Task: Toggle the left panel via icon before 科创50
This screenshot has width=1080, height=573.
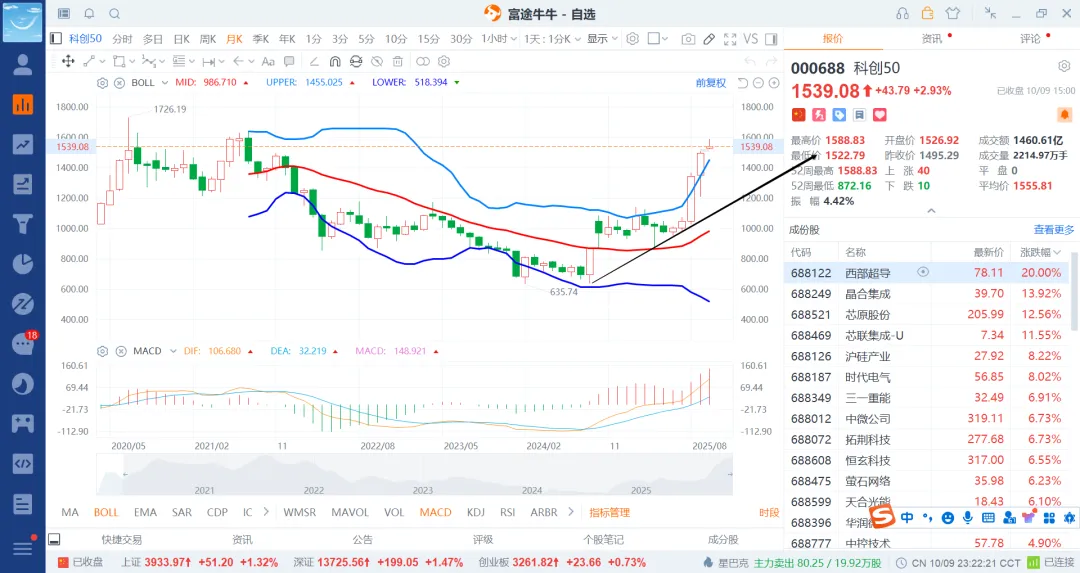Action: 57,39
